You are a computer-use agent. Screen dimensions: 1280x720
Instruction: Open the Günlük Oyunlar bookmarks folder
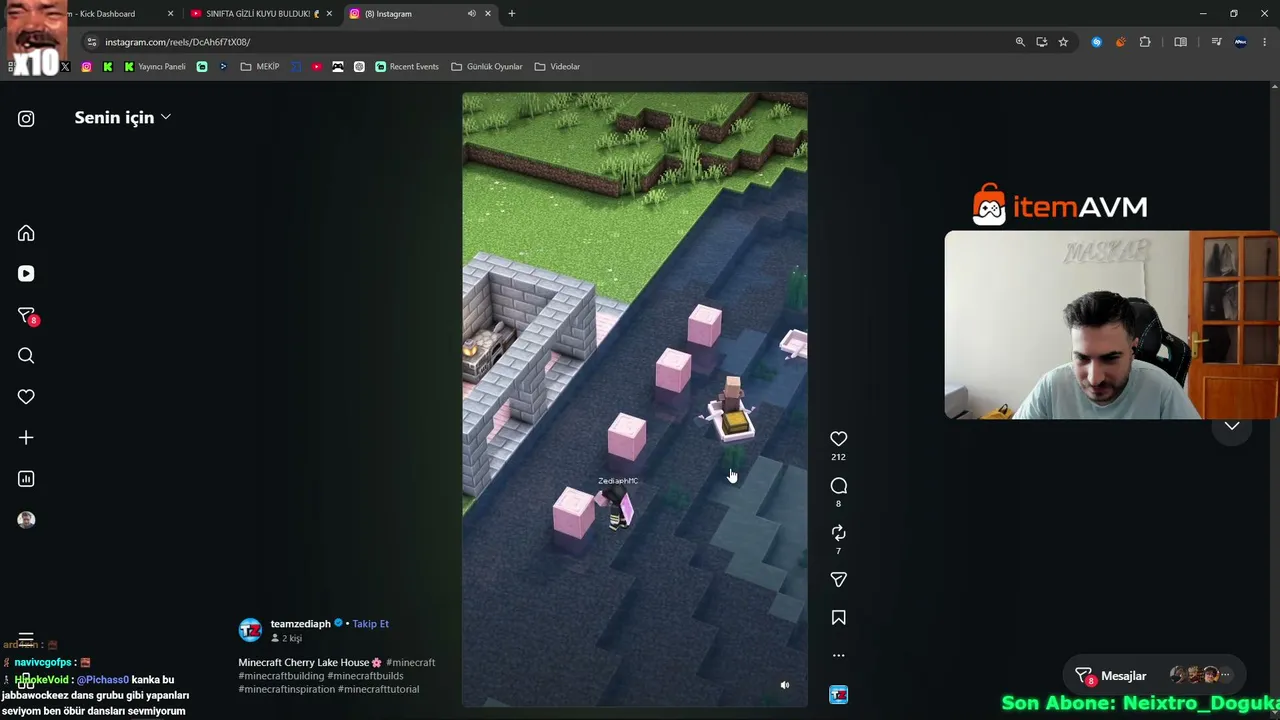[x=487, y=67]
